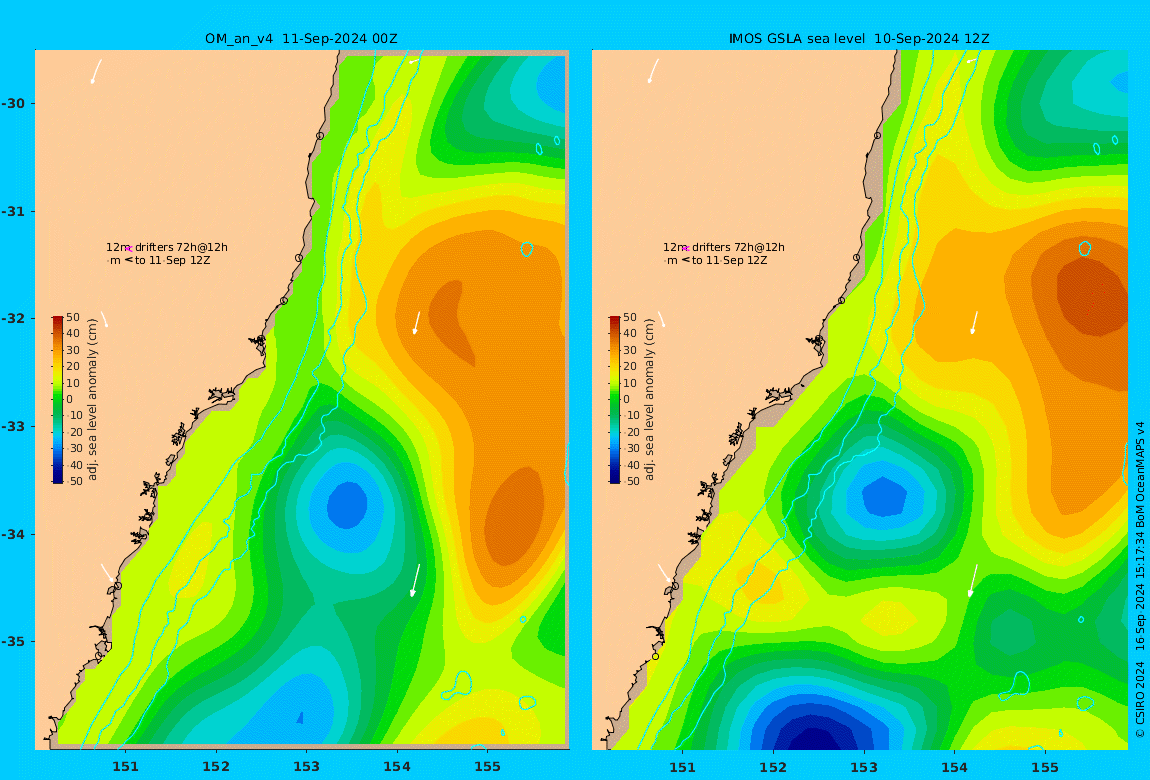The height and width of the screenshot is (780, 1150).
Task: Click longitude label 155 under the left map
Action: pyautogui.click(x=488, y=767)
